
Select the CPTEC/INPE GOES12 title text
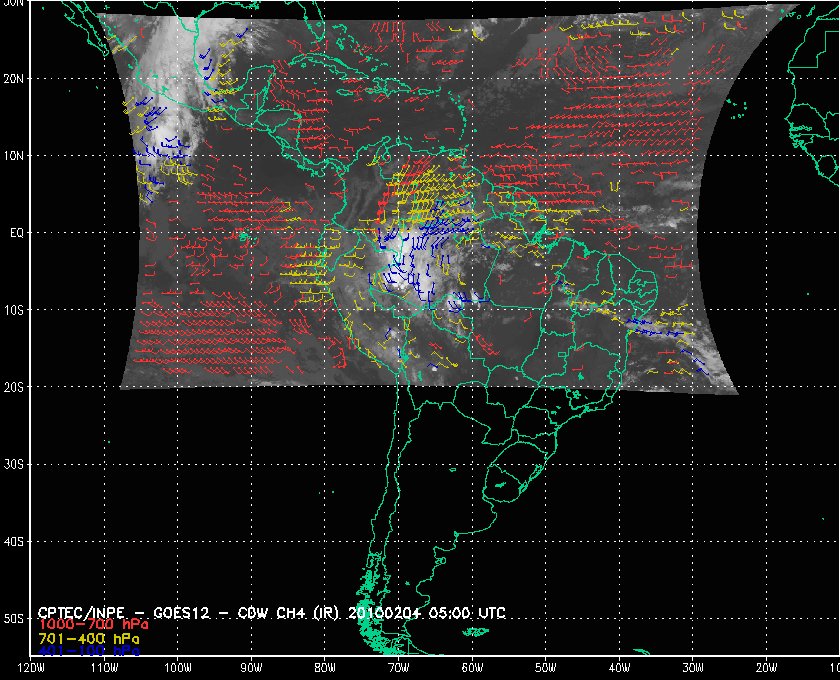pyautogui.click(x=124, y=612)
